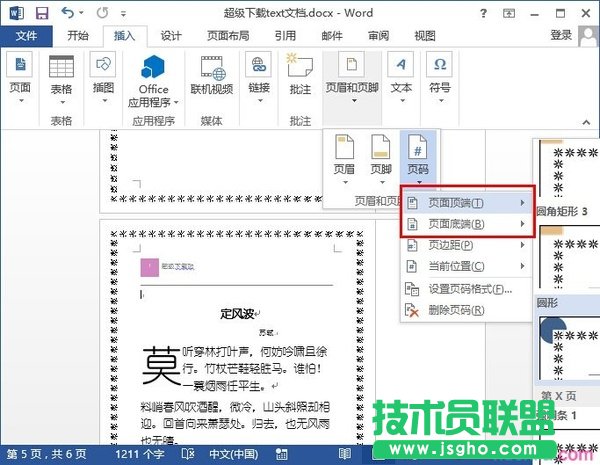Click the Word application icon in title bar
600x465 pixels.
16,13
